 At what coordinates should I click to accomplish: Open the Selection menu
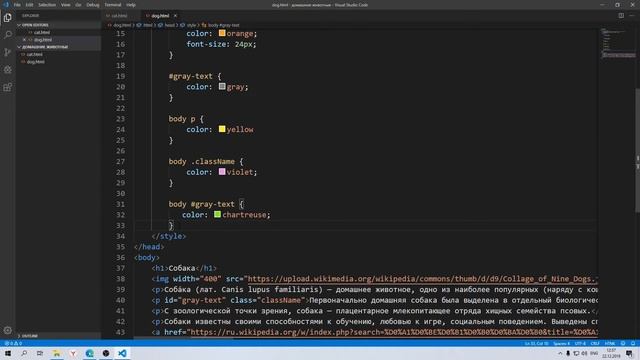(x=47, y=5)
